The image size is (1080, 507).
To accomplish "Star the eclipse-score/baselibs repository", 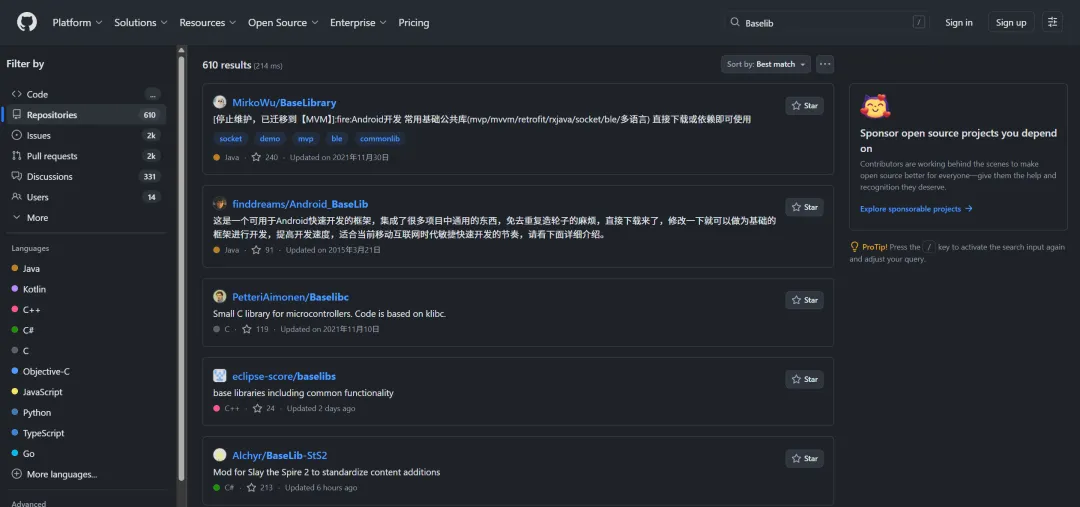I will [x=804, y=380].
